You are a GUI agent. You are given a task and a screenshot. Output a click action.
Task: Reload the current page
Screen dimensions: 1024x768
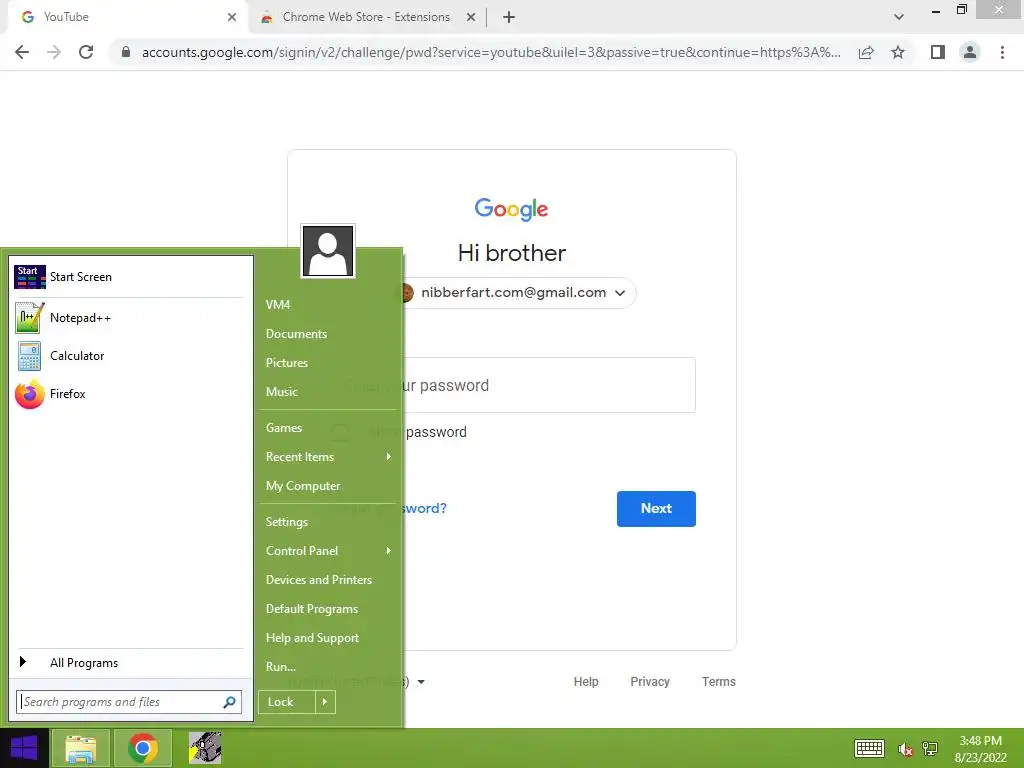pyautogui.click(x=86, y=52)
